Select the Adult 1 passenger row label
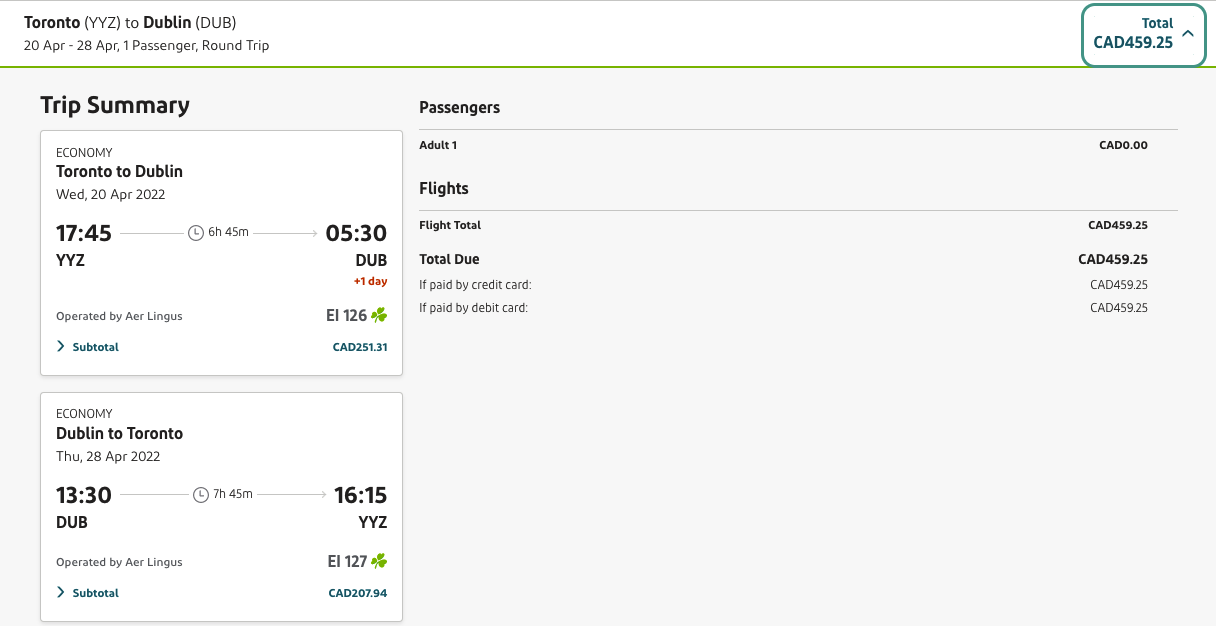This screenshot has height=626, width=1216. click(438, 145)
